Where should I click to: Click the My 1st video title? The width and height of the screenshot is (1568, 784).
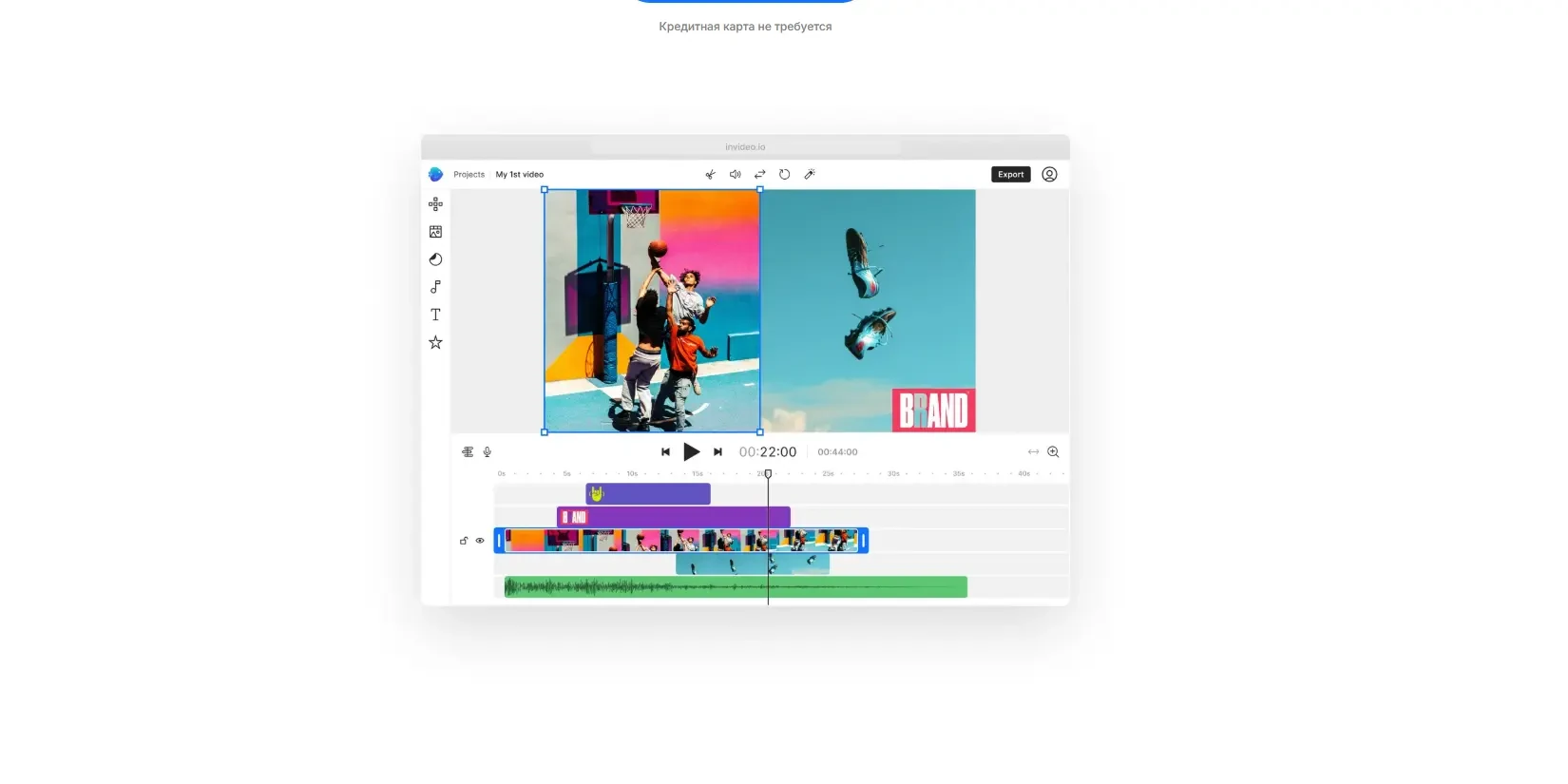[x=520, y=175]
